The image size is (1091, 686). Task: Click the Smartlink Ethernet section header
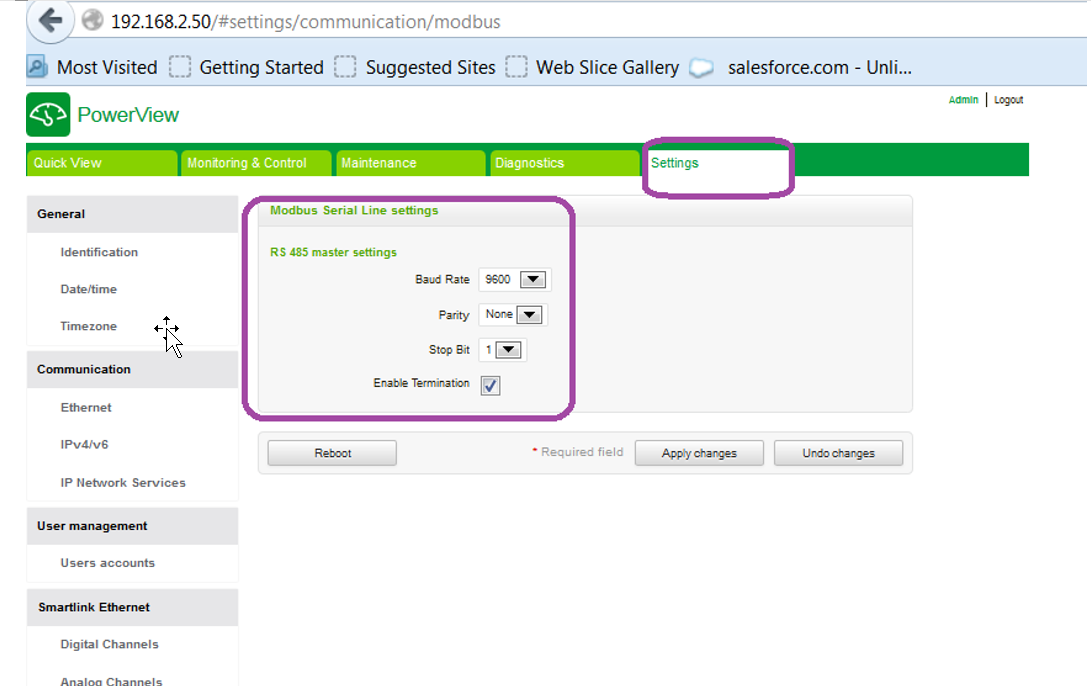click(132, 607)
